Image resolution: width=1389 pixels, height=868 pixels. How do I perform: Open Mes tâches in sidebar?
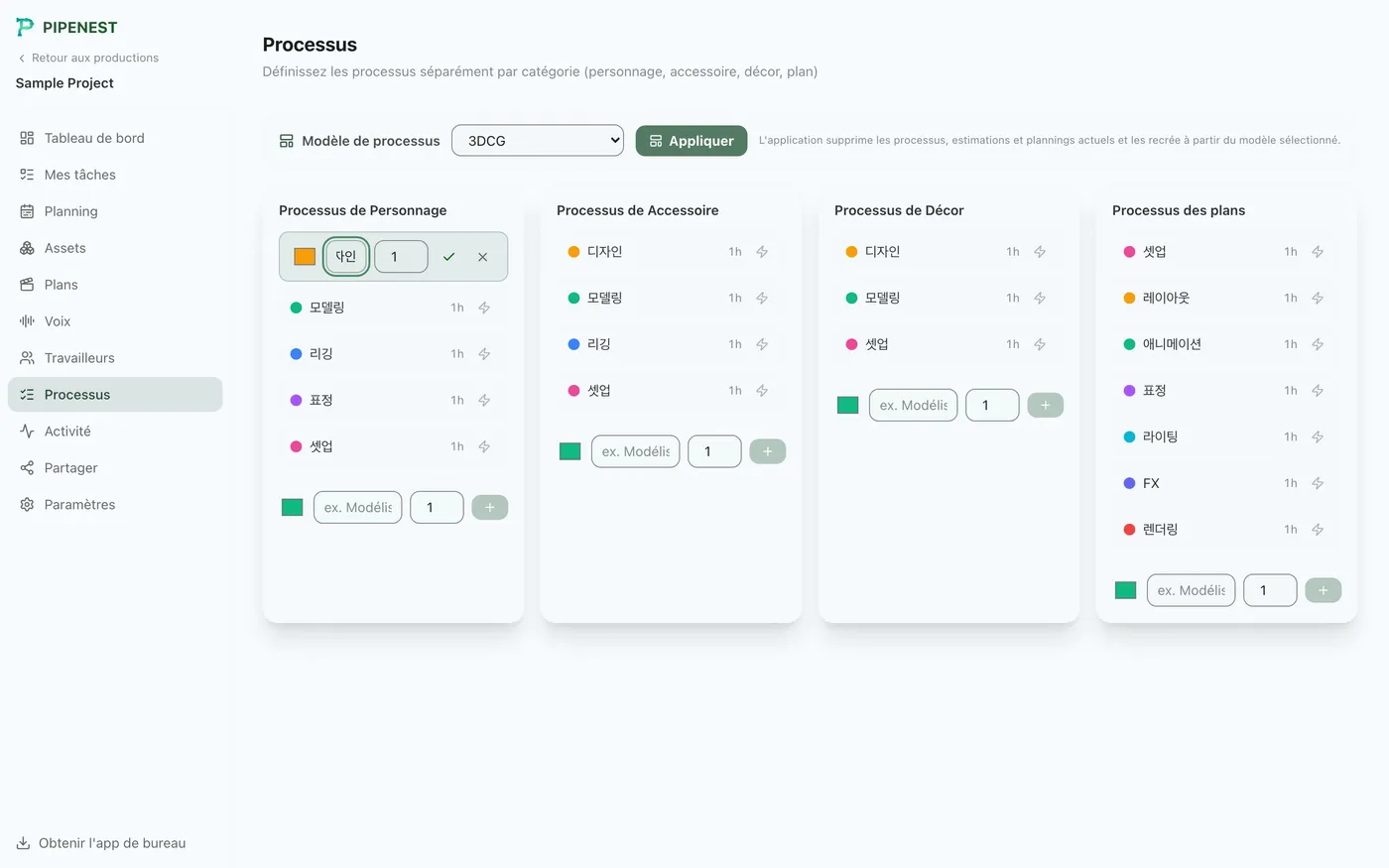point(115,175)
